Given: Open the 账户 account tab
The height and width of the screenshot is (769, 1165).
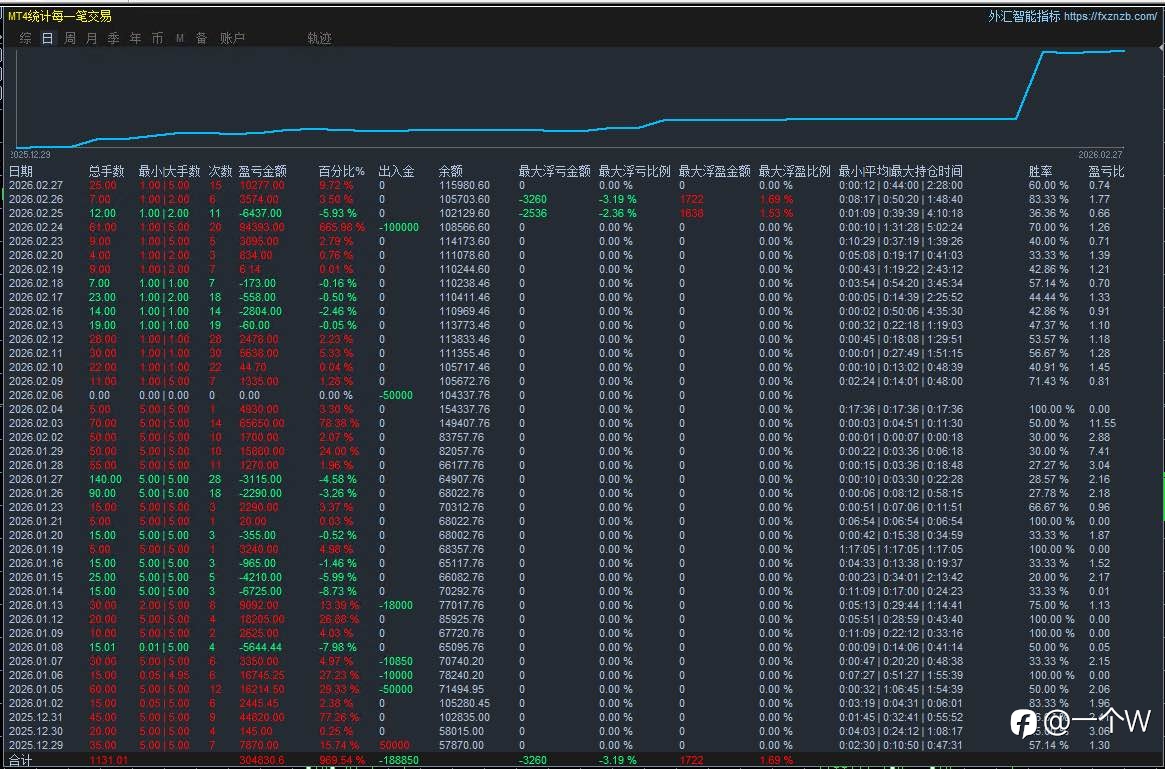Looking at the screenshot, I should [232, 38].
